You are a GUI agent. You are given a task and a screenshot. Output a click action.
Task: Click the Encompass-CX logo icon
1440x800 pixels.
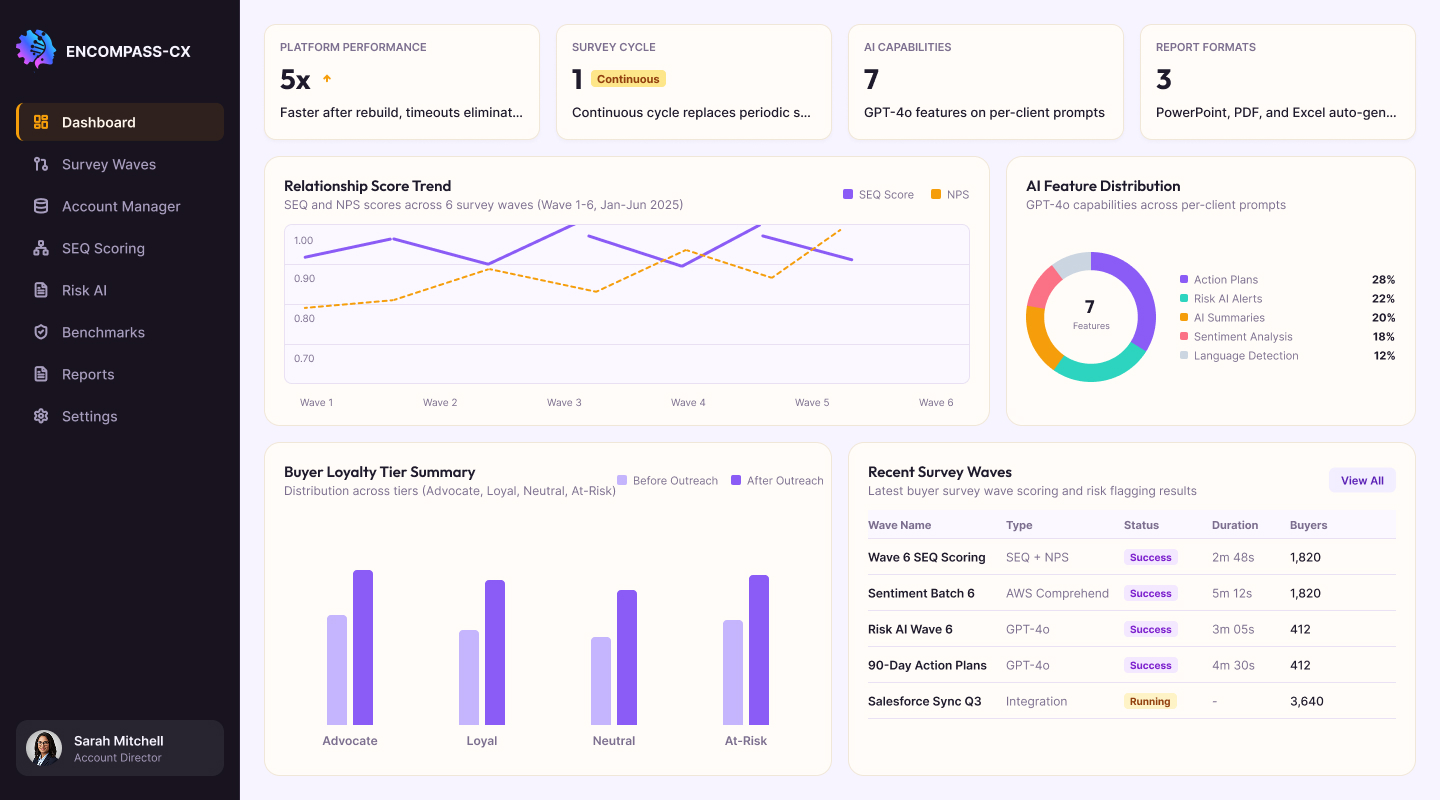pyautogui.click(x=36, y=49)
